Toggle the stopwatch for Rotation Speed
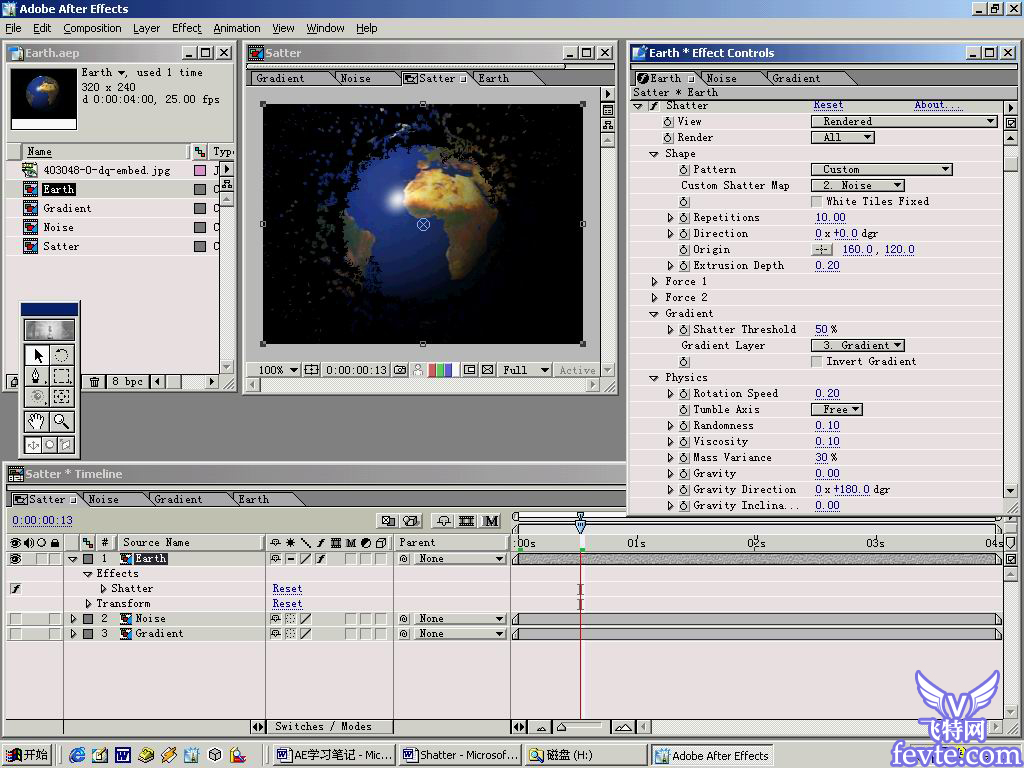The height and width of the screenshot is (768, 1024). 684,394
